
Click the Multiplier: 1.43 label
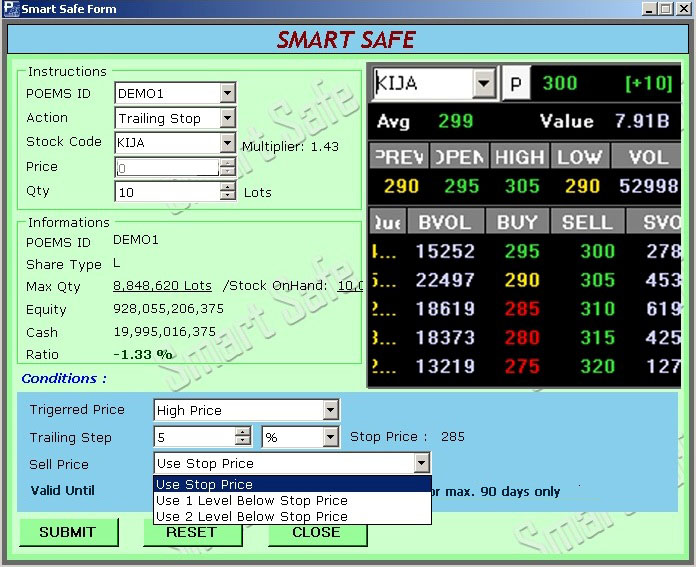pyautogui.click(x=290, y=147)
